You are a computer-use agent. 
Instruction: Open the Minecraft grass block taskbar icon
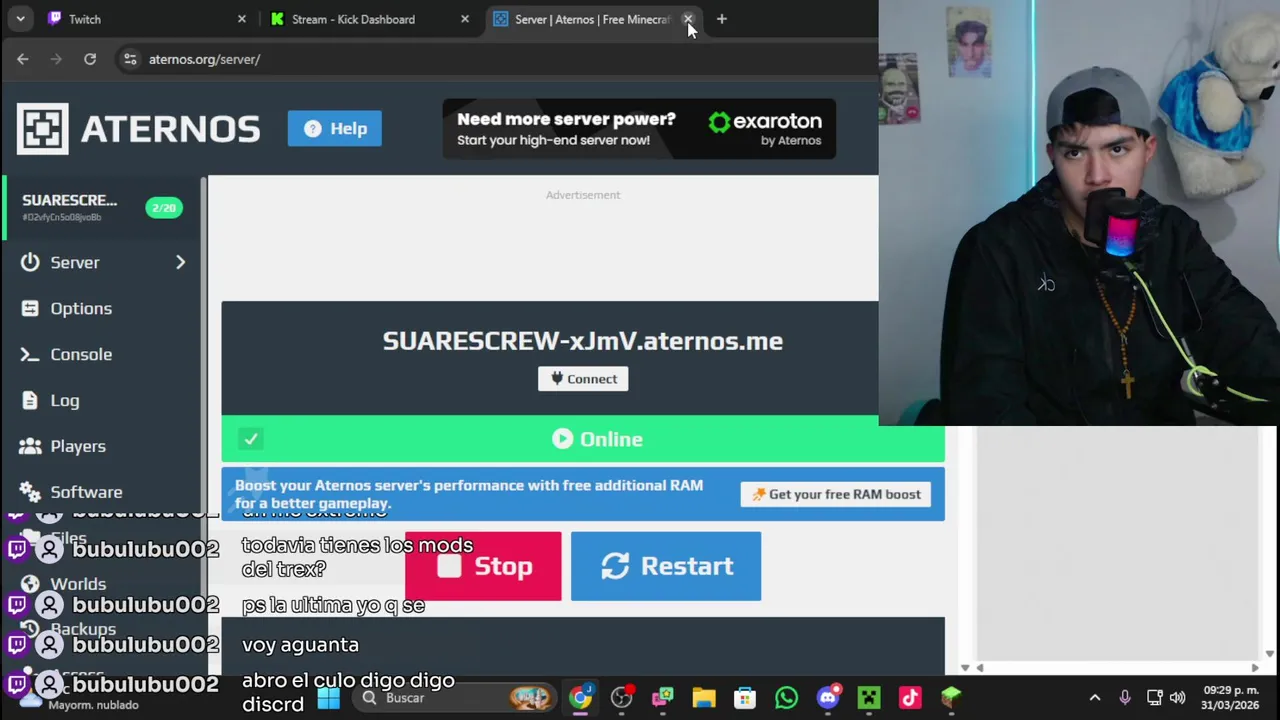(x=950, y=698)
